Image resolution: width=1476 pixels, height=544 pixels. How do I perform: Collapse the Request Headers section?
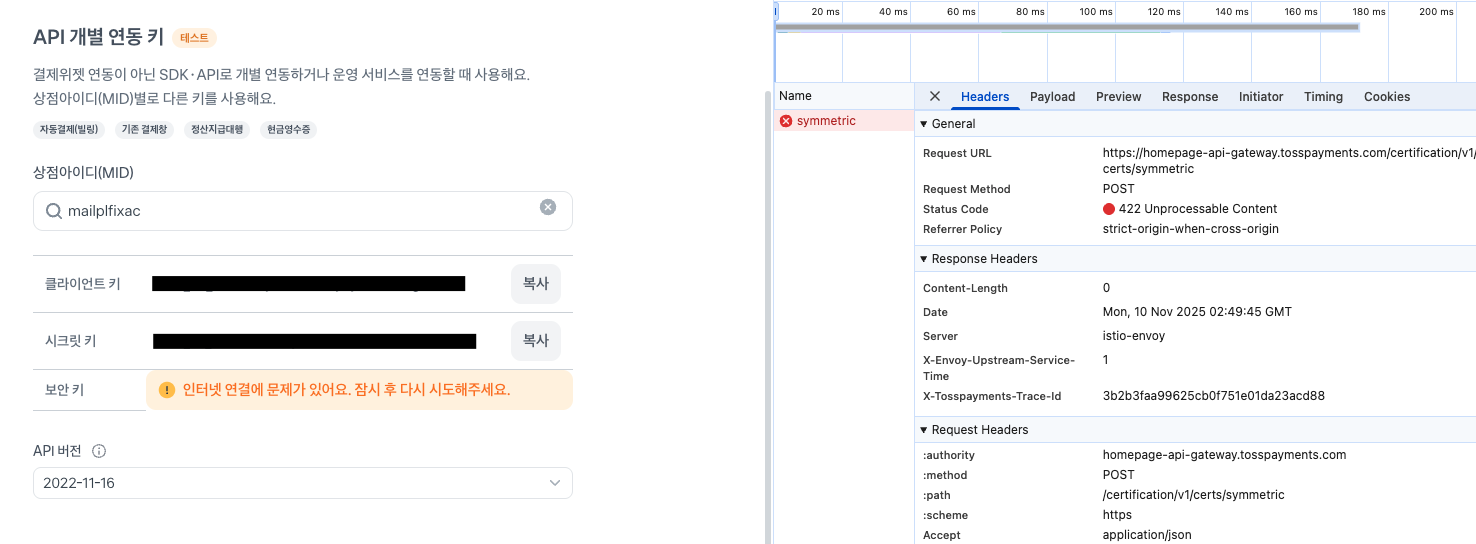(924, 430)
